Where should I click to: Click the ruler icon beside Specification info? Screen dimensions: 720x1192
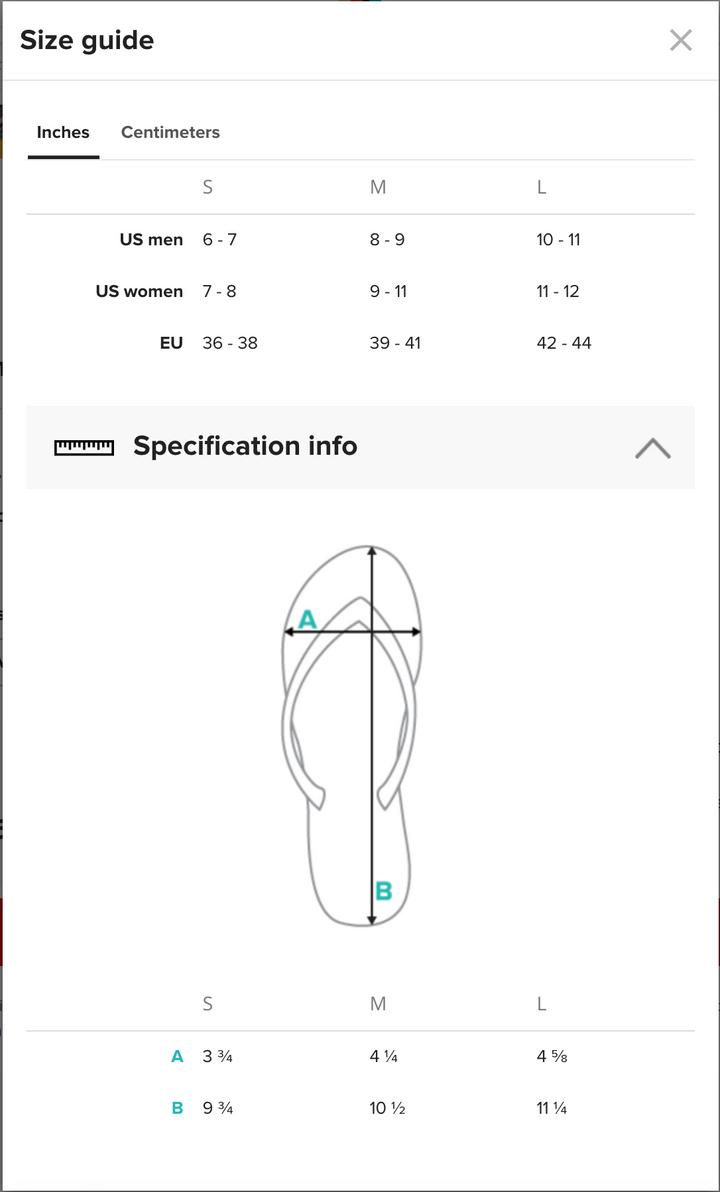tap(84, 447)
